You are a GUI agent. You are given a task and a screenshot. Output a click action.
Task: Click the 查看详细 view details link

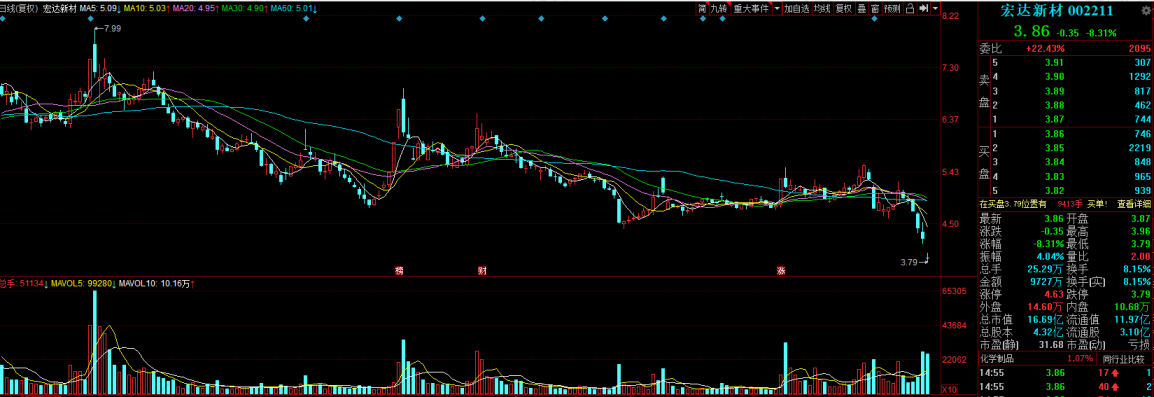pyautogui.click(x=1133, y=204)
